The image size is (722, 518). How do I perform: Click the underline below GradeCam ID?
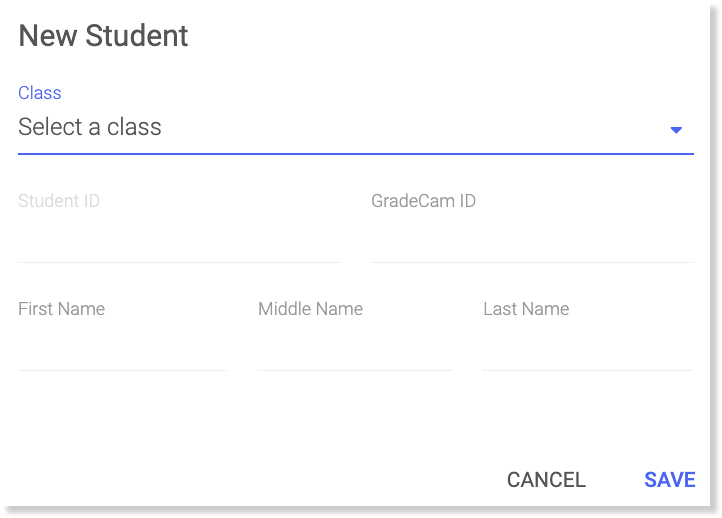coord(531,262)
